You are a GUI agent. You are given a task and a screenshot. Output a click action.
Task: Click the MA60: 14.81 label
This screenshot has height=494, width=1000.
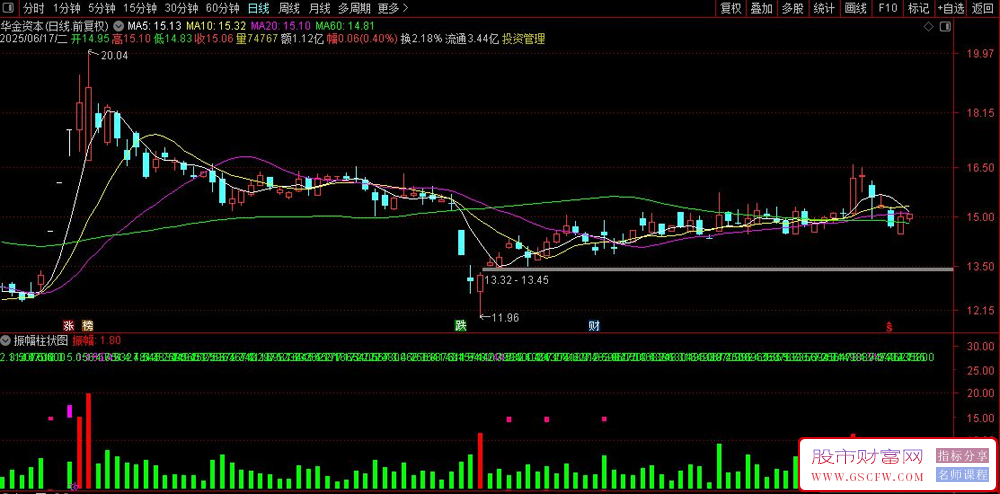point(345,27)
